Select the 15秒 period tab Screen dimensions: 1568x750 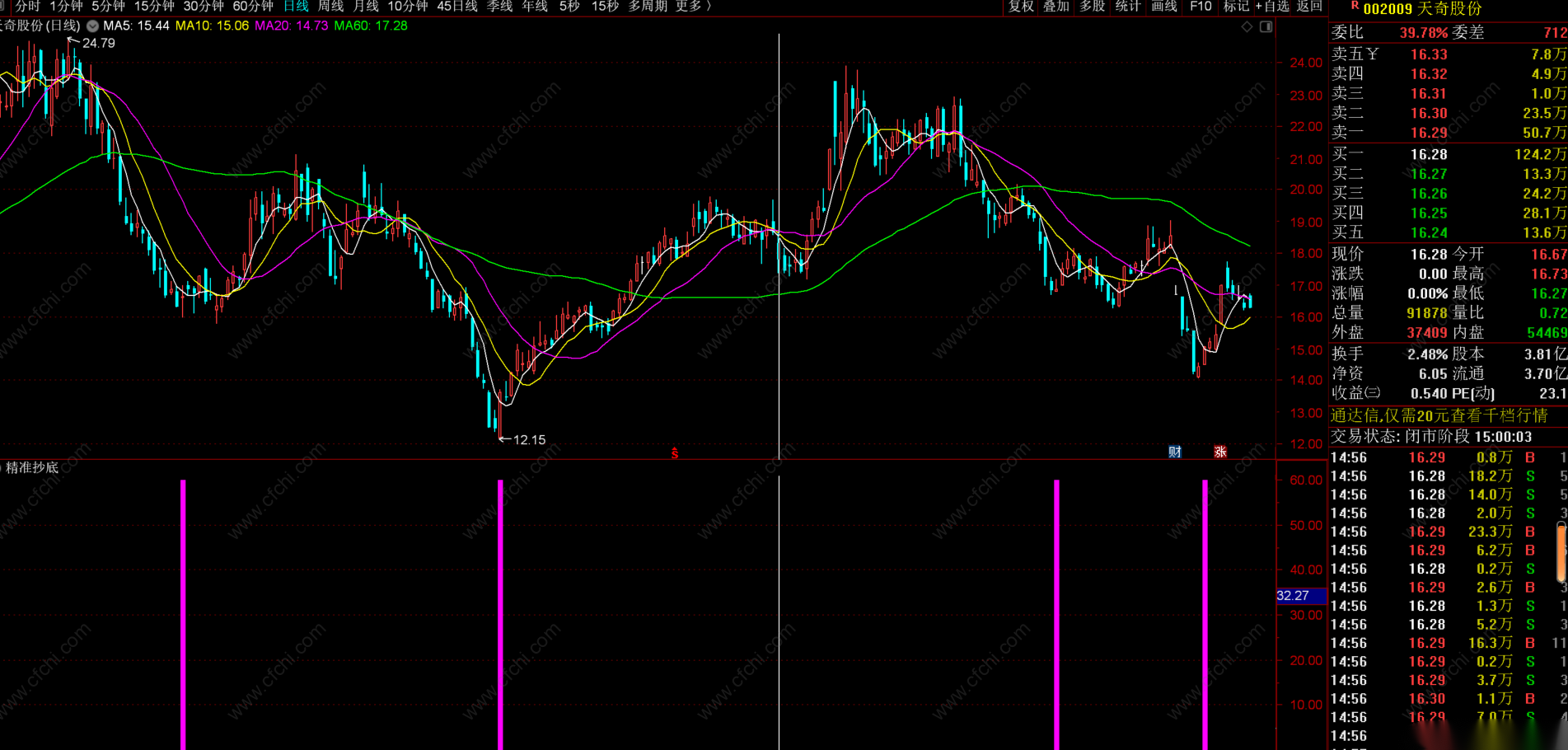click(x=605, y=7)
